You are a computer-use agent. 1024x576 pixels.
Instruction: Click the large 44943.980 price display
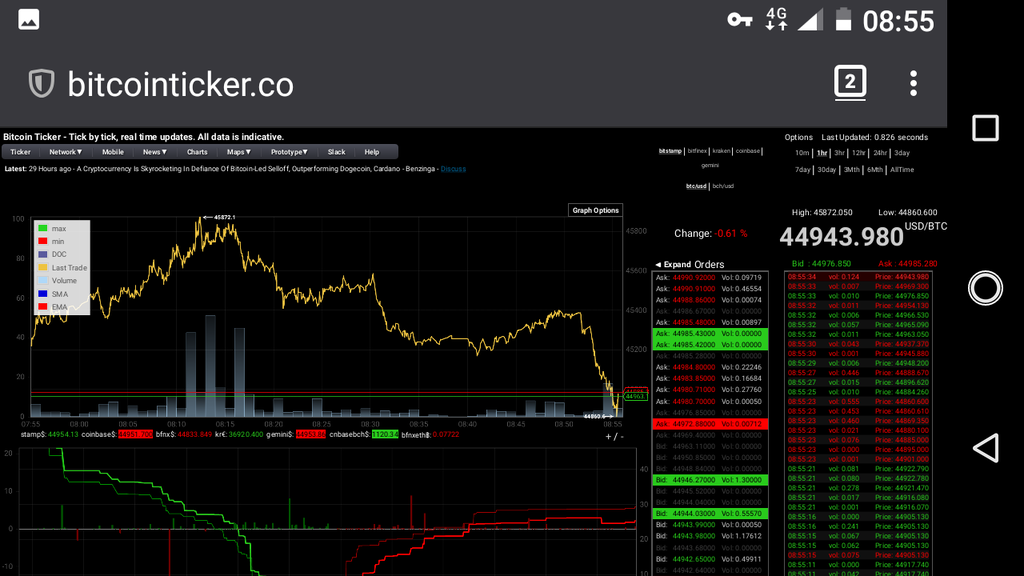pyautogui.click(x=841, y=237)
